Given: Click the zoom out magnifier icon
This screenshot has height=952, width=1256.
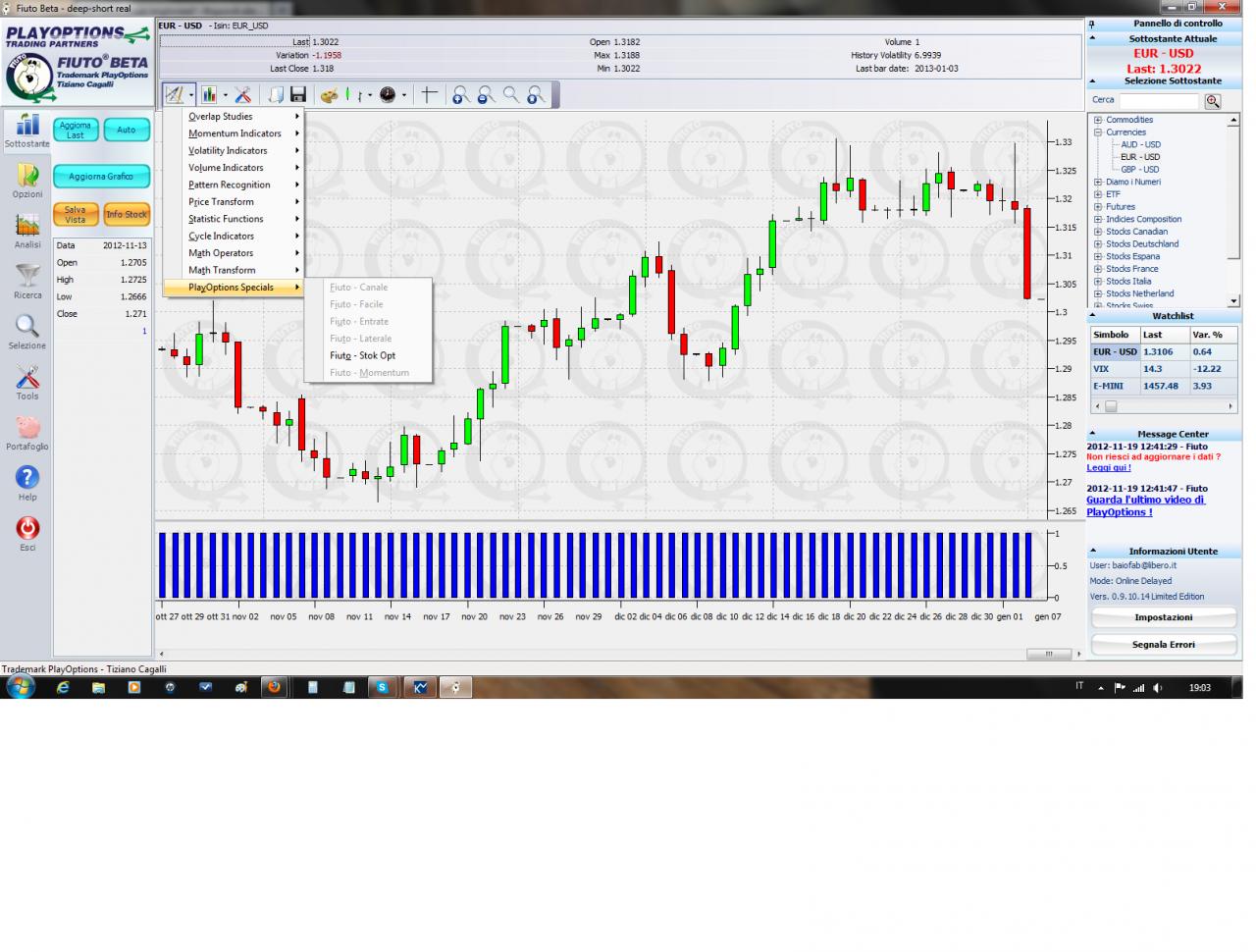Looking at the screenshot, I should coord(486,95).
